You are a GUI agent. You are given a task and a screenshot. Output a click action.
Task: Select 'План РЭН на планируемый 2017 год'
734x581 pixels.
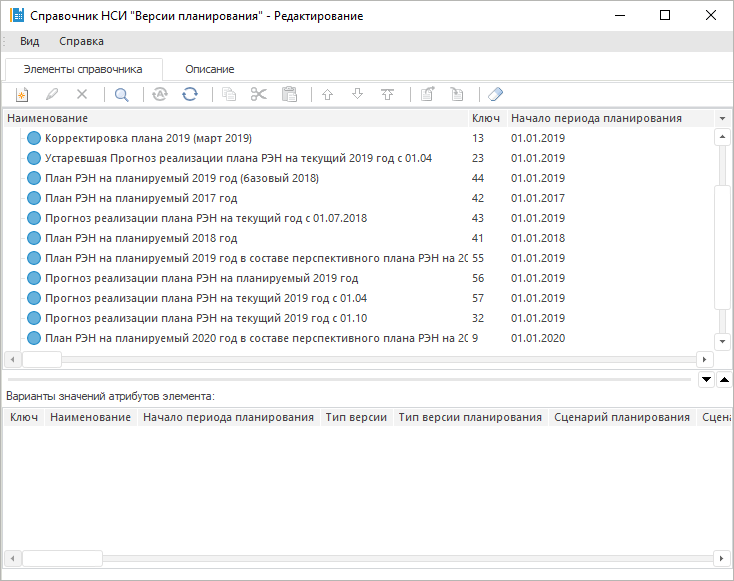click(x=141, y=198)
